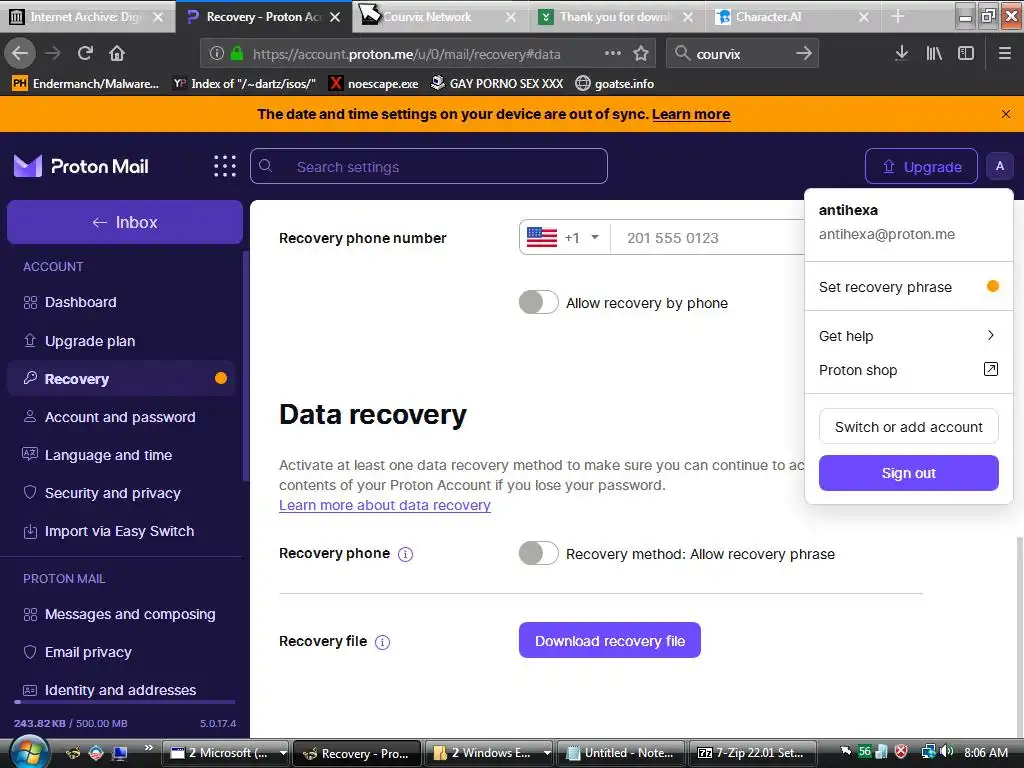Open Import via Easy Switch

point(121,531)
